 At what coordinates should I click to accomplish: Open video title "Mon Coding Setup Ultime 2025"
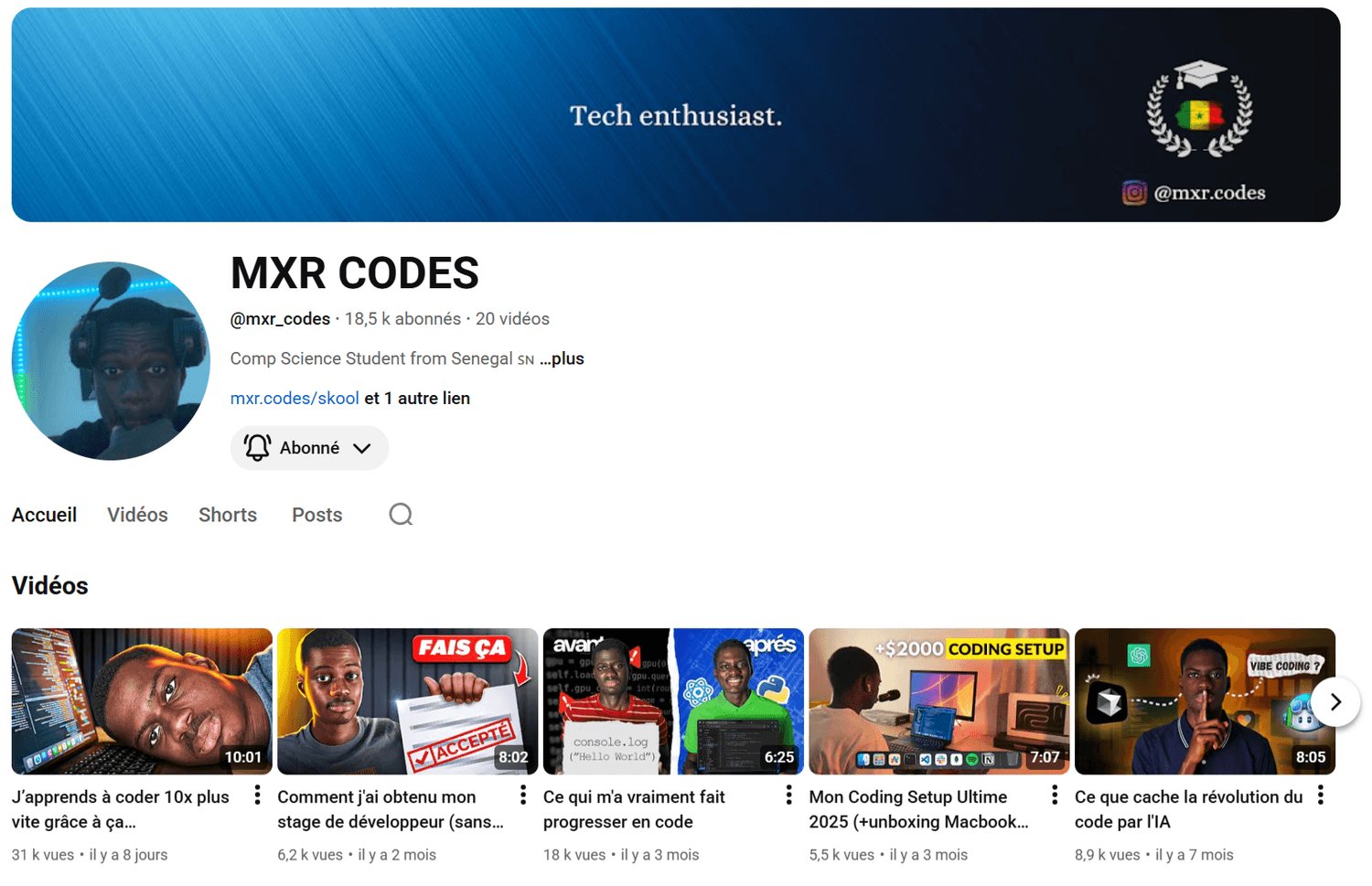click(918, 809)
